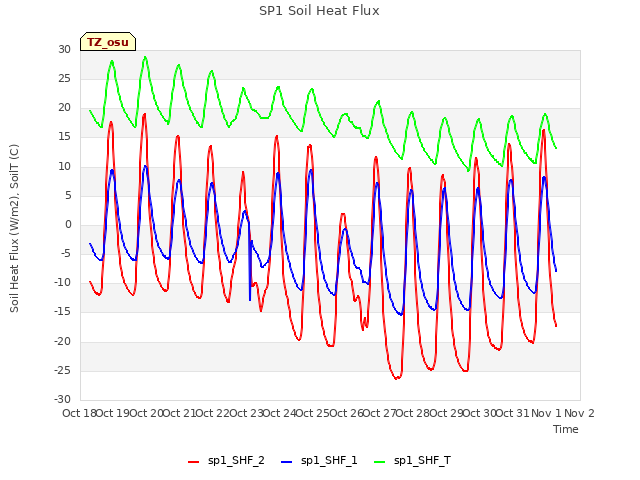Screen dimensions: 640x480
Task: Click the -30 y-axis tick label
Action: pyautogui.click(x=62, y=399)
